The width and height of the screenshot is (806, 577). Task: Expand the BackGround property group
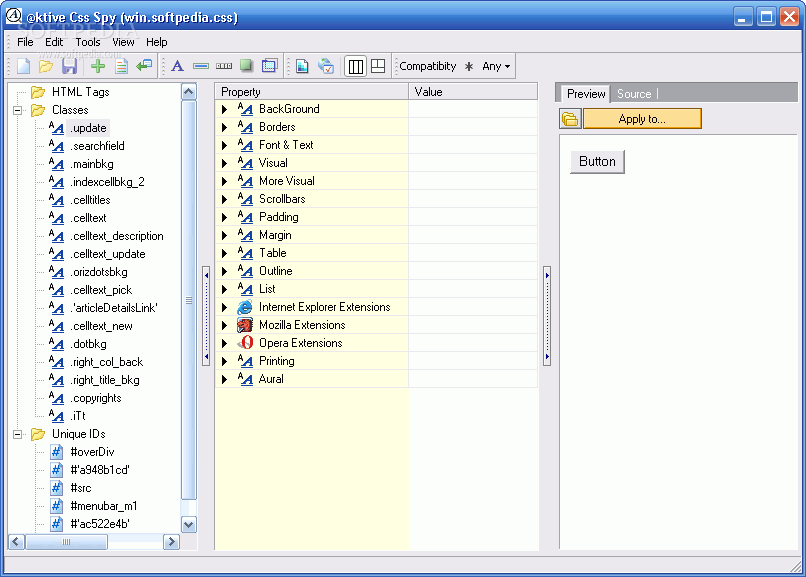[225, 109]
